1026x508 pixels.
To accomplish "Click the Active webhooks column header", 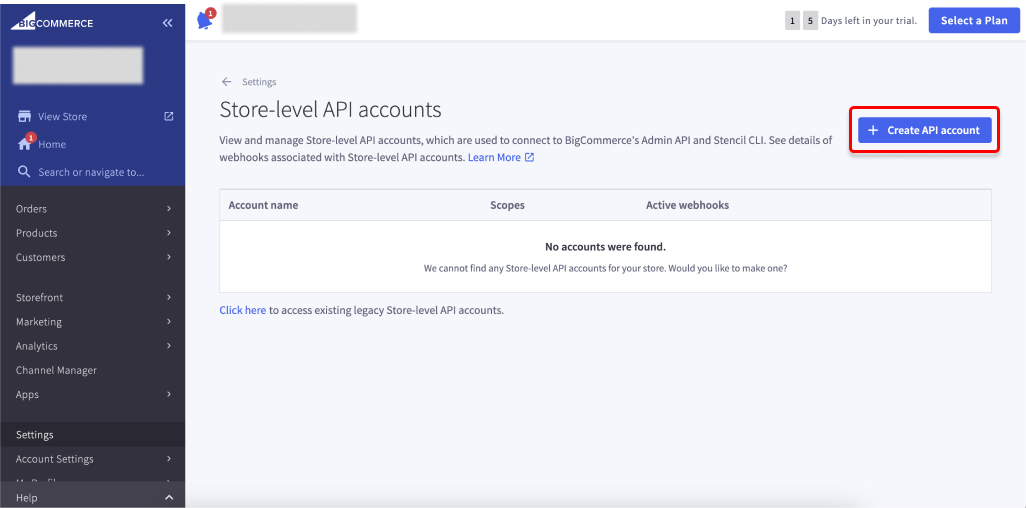I will coord(687,205).
